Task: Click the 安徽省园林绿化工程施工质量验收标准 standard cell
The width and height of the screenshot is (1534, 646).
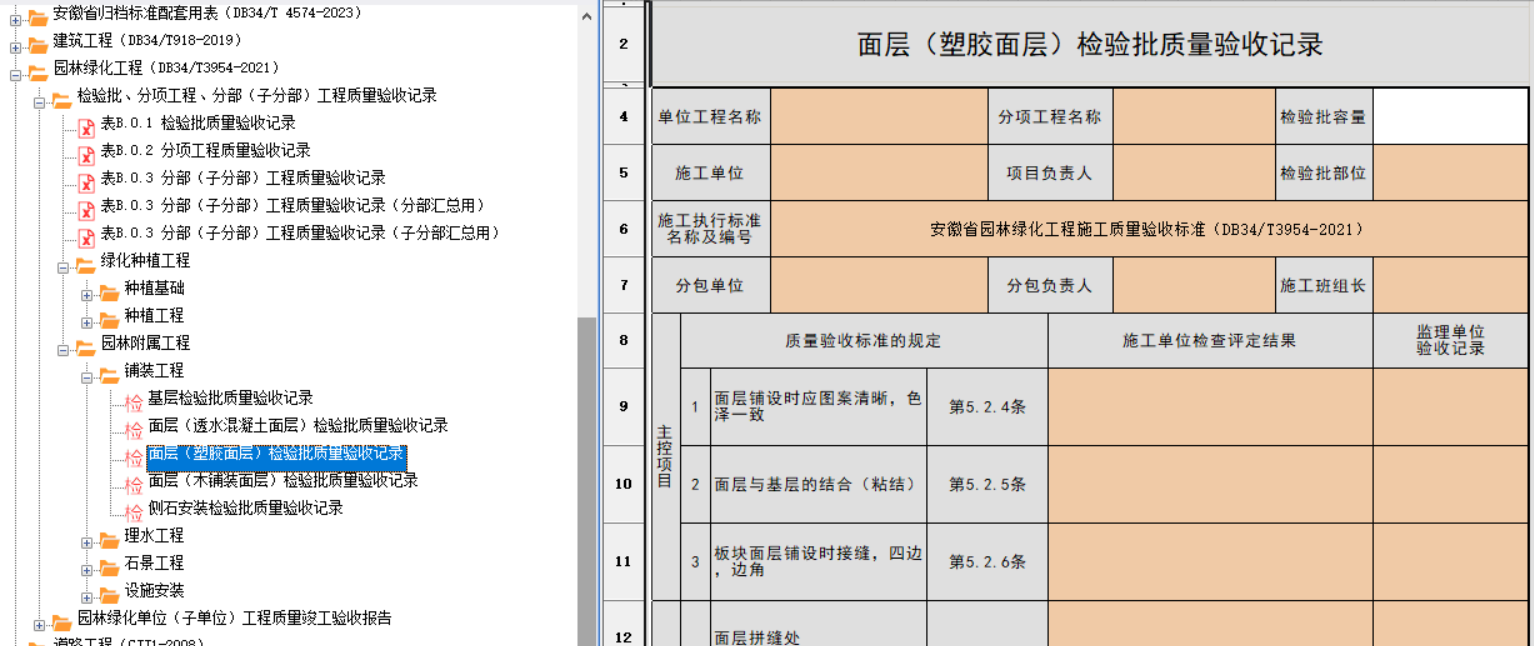Action: (1149, 229)
